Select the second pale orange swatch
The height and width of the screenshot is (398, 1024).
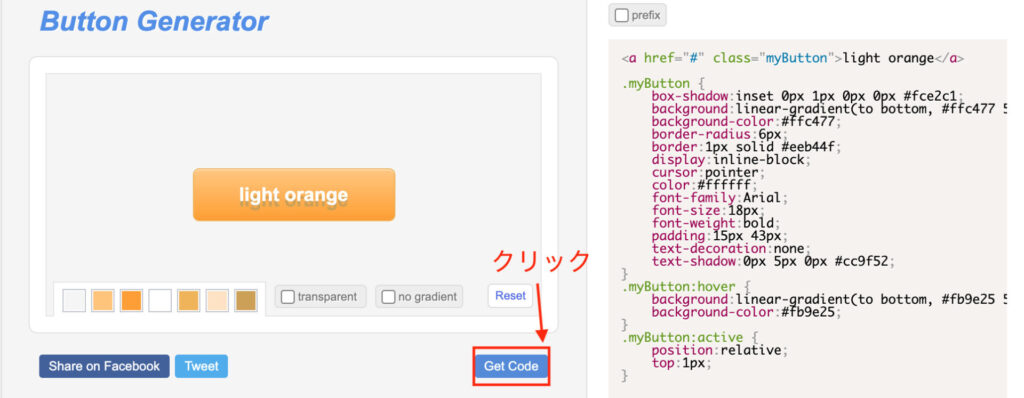[103, 301]
